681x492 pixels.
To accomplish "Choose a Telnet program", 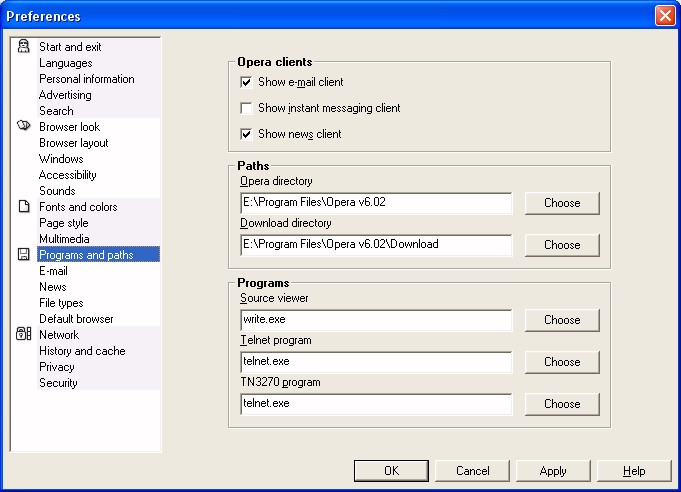I will click(562, 362).
